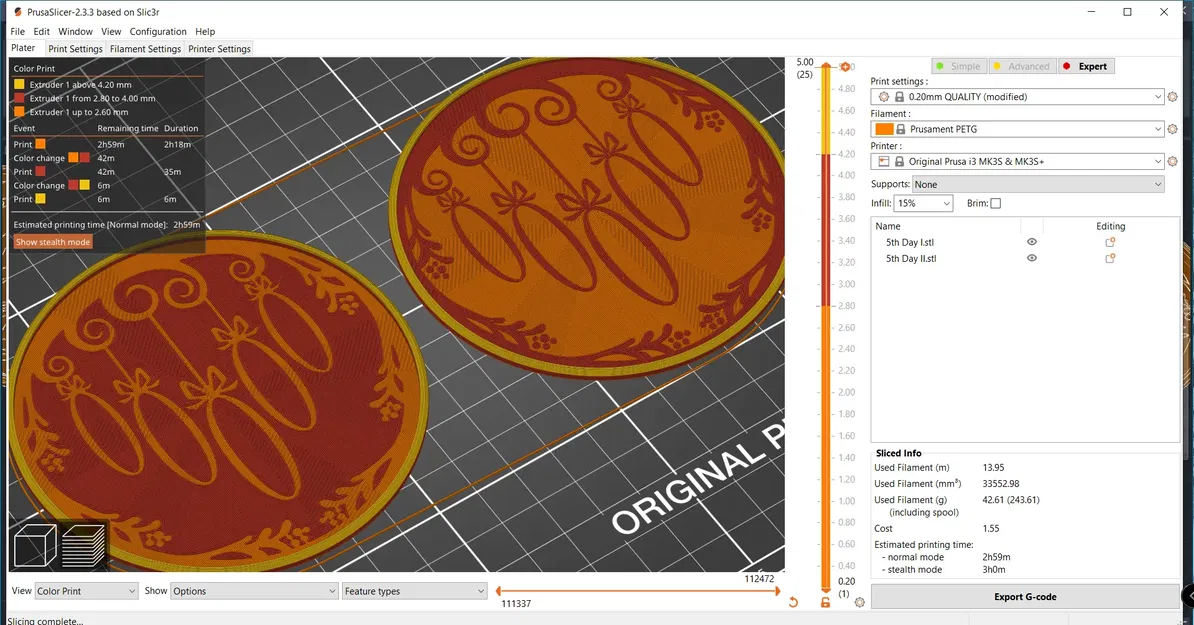1194x625 pixels.
Task: Click the Editing column header
Action: click(1110, 226)
